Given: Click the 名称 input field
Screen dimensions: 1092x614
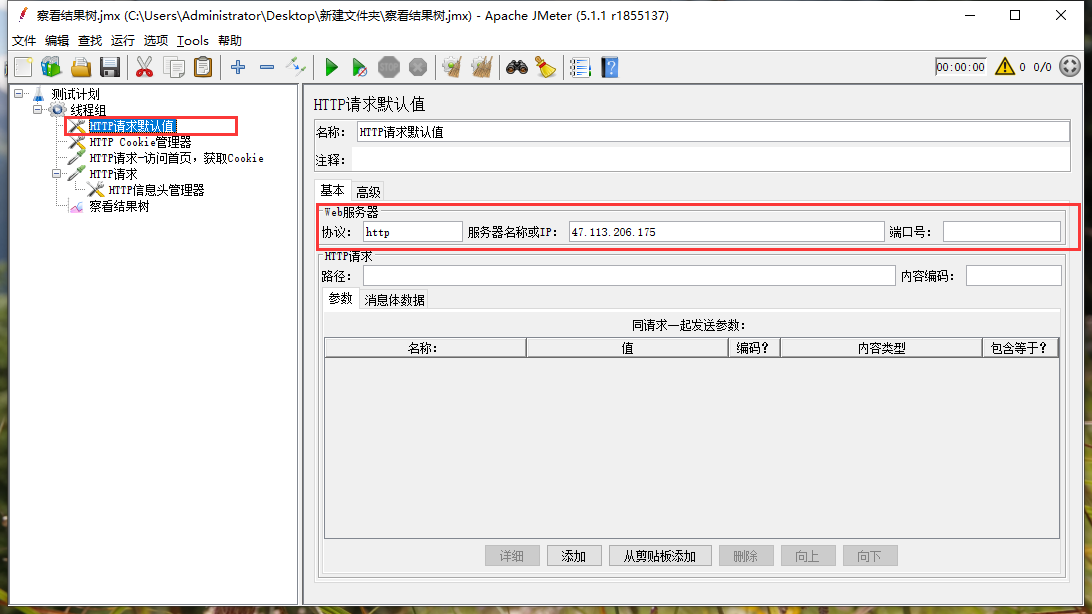Looking at the screenshot, I should tap(713, 132).
